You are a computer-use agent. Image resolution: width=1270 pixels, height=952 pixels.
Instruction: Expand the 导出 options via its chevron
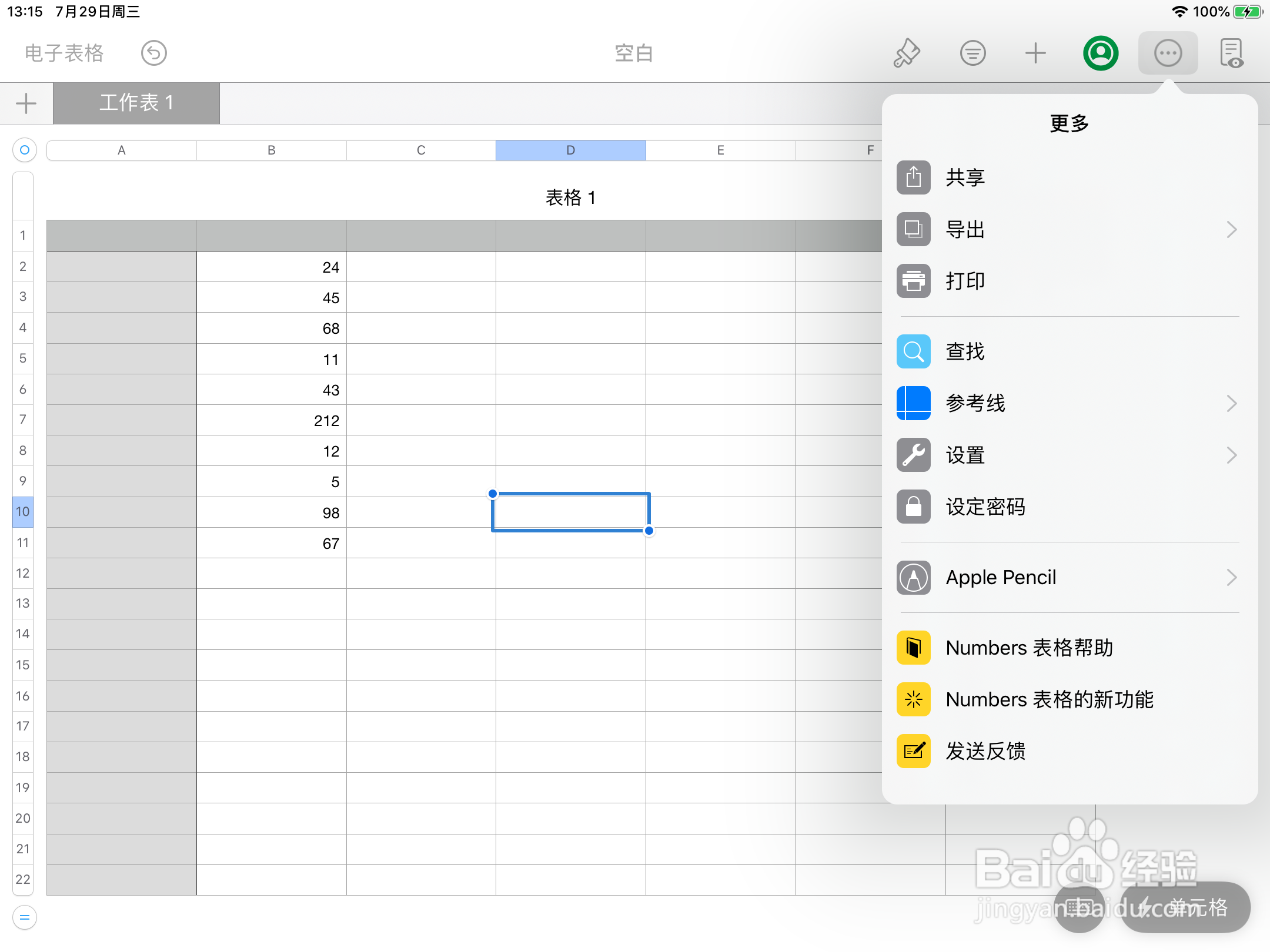(x=1232, y=229)
